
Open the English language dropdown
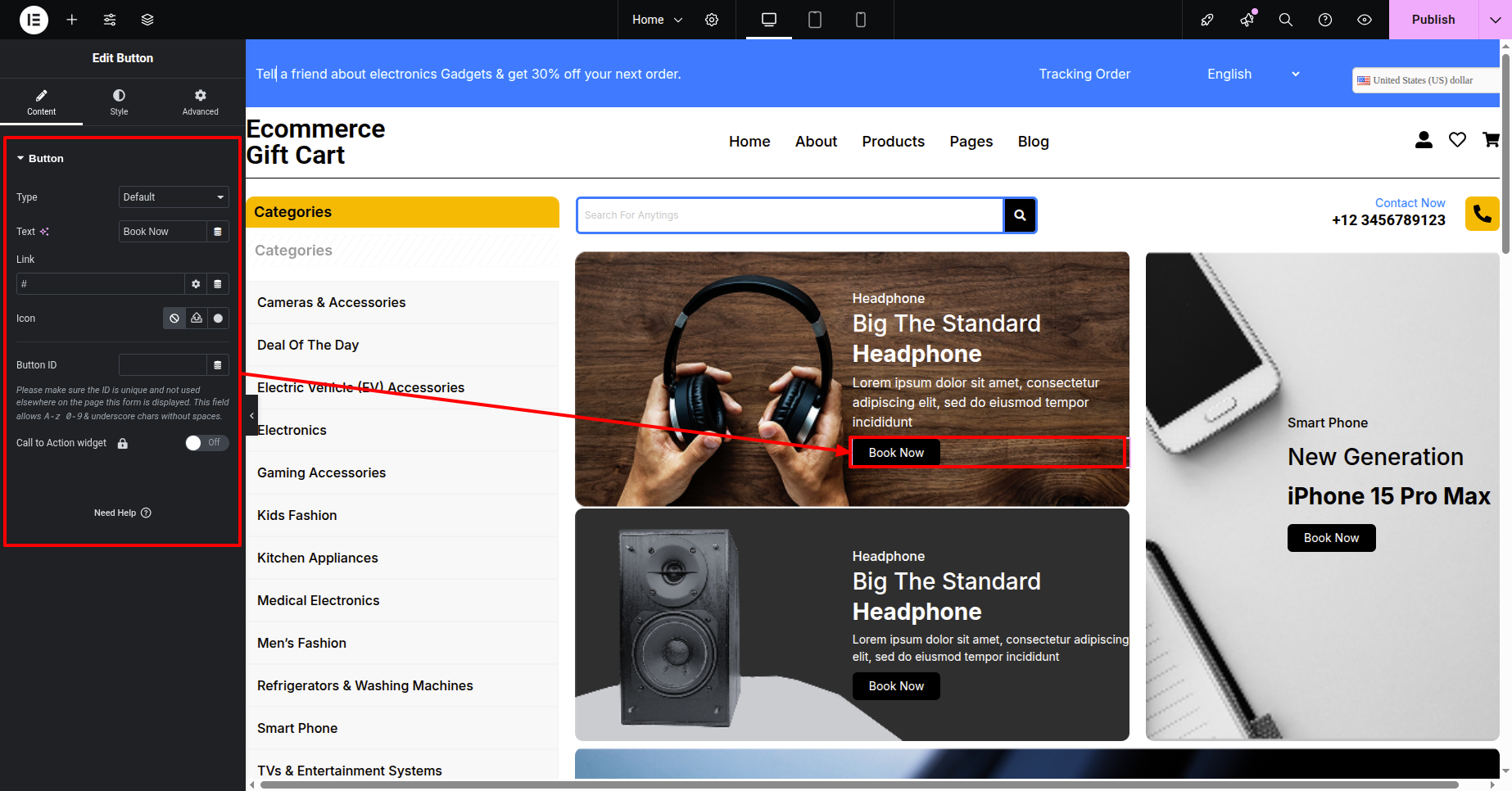1253,74
